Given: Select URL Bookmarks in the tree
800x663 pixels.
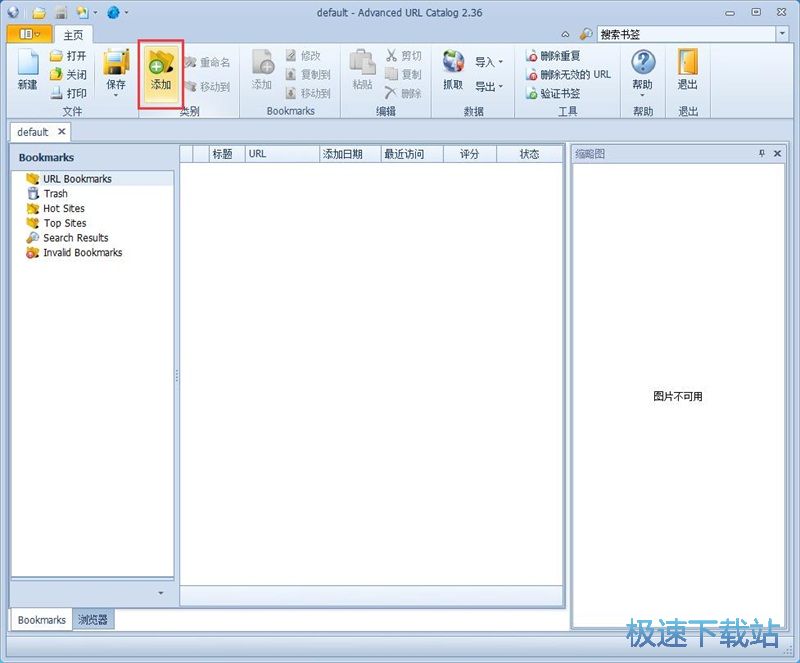Looking at the screenshot, I should click(x=77, y=179).
